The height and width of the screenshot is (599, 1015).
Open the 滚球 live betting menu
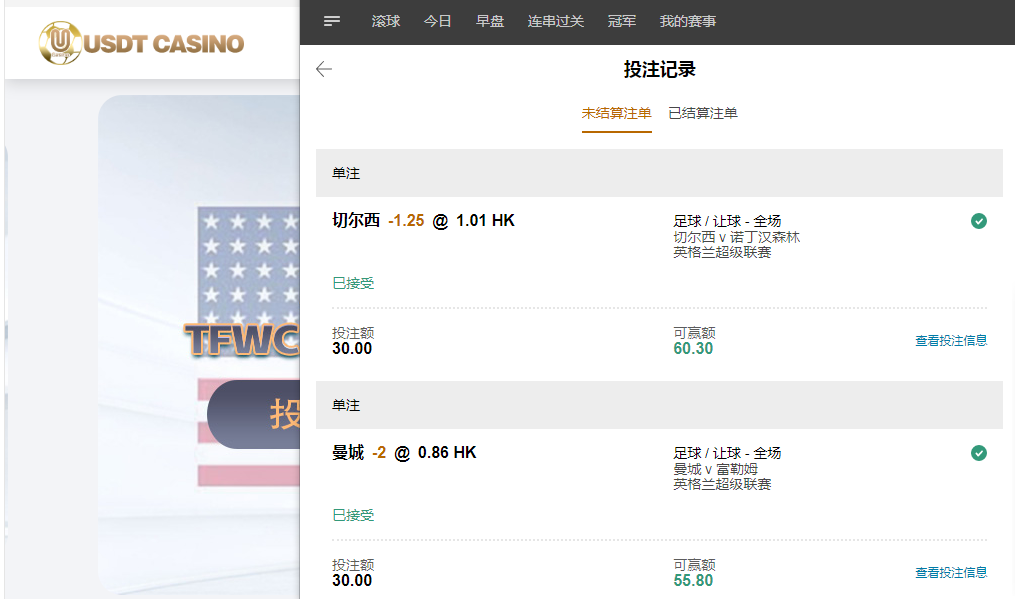coord(385,21)
